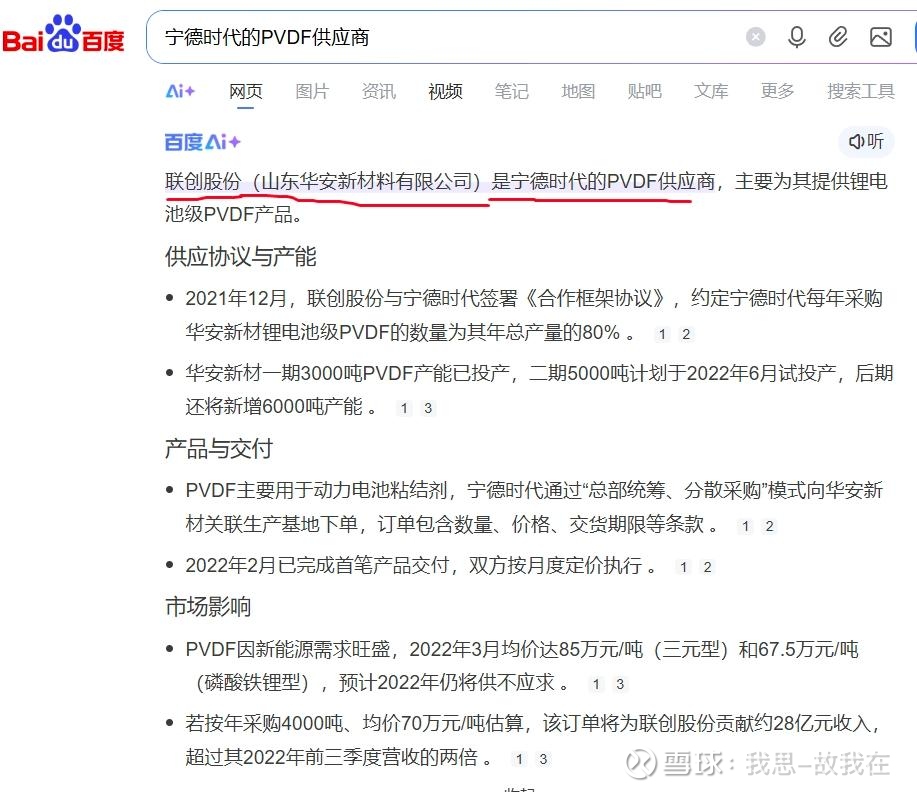Search by image using picture icon
Screen dimensions: 917x792
881,37
